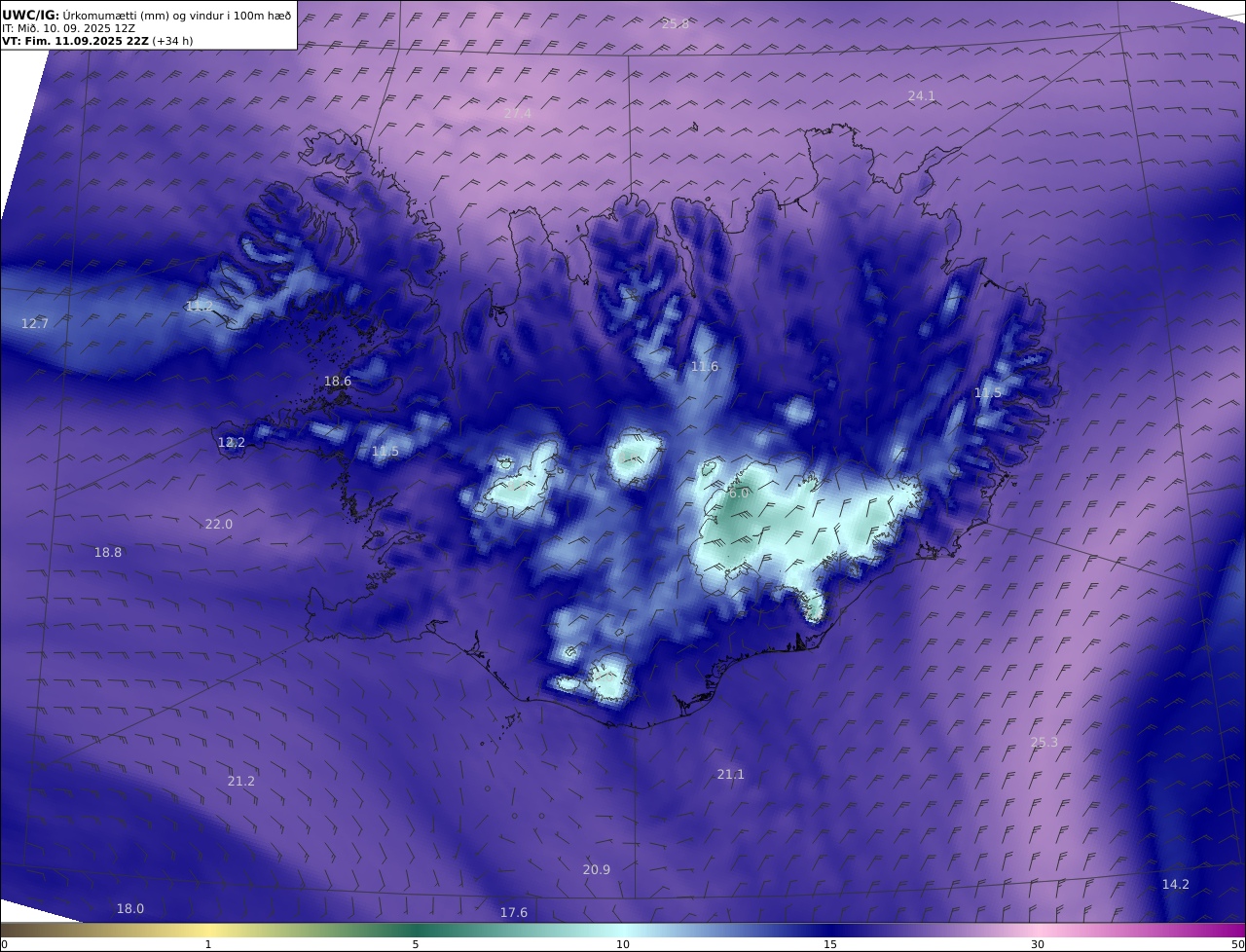Click the 11.2 value over the Westfjords
1246x952 pixels.
[x=200, y=306]
